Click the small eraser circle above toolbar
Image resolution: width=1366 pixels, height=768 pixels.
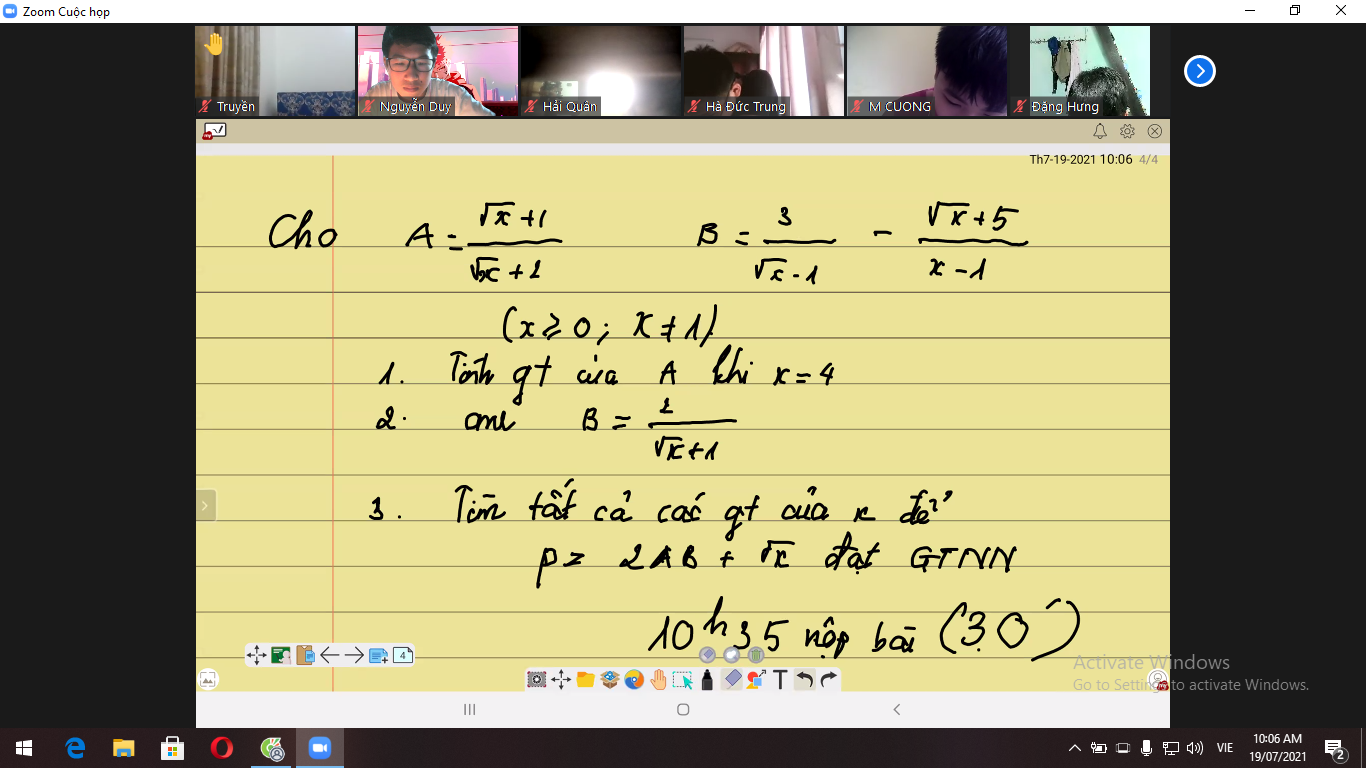pos(707,655)
